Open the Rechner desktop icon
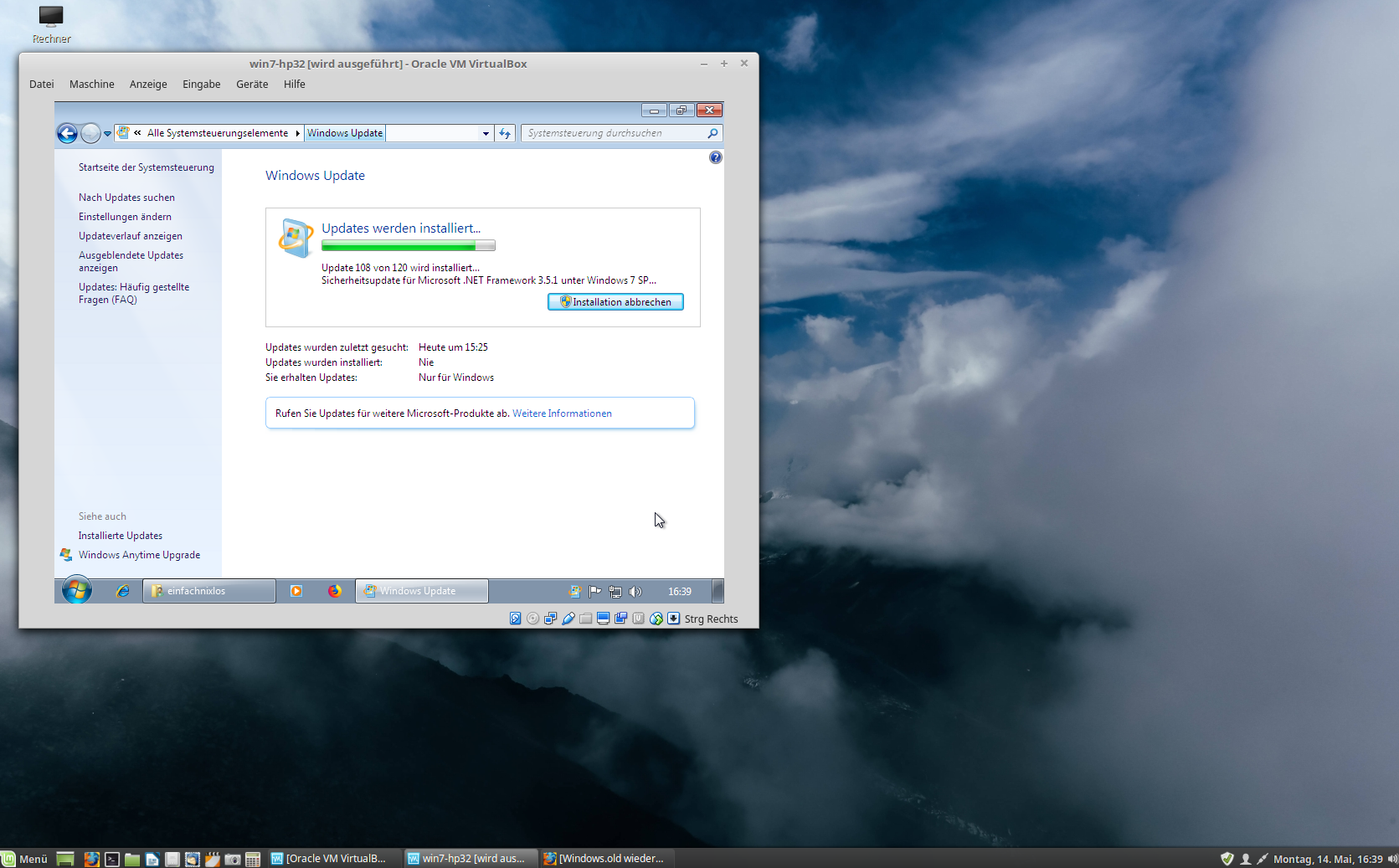Image resolution: width=1399 pixels, height=868 pixels. [51, 24]
